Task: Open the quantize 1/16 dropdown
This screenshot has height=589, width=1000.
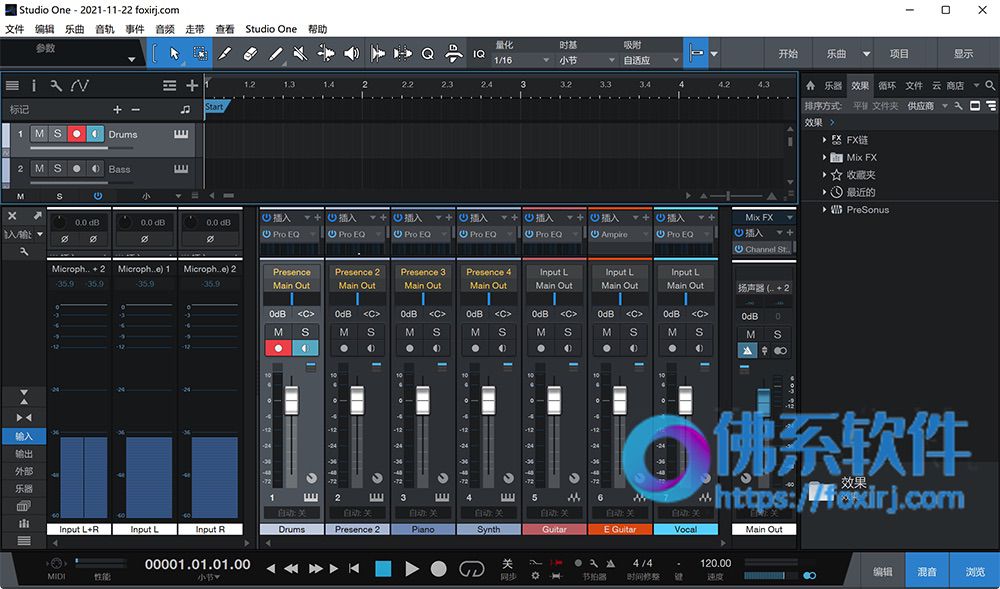Action: (521, 60)
